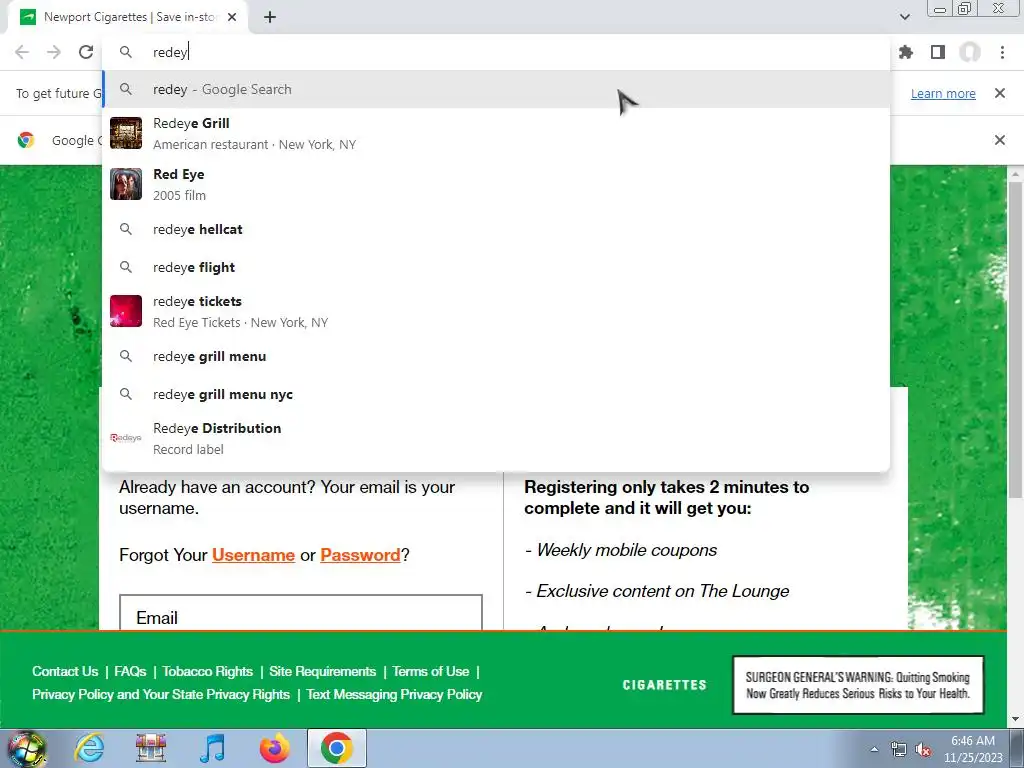1024x768 pixels.
Task: Open the FAQs footer link
Action: [130, 671]
